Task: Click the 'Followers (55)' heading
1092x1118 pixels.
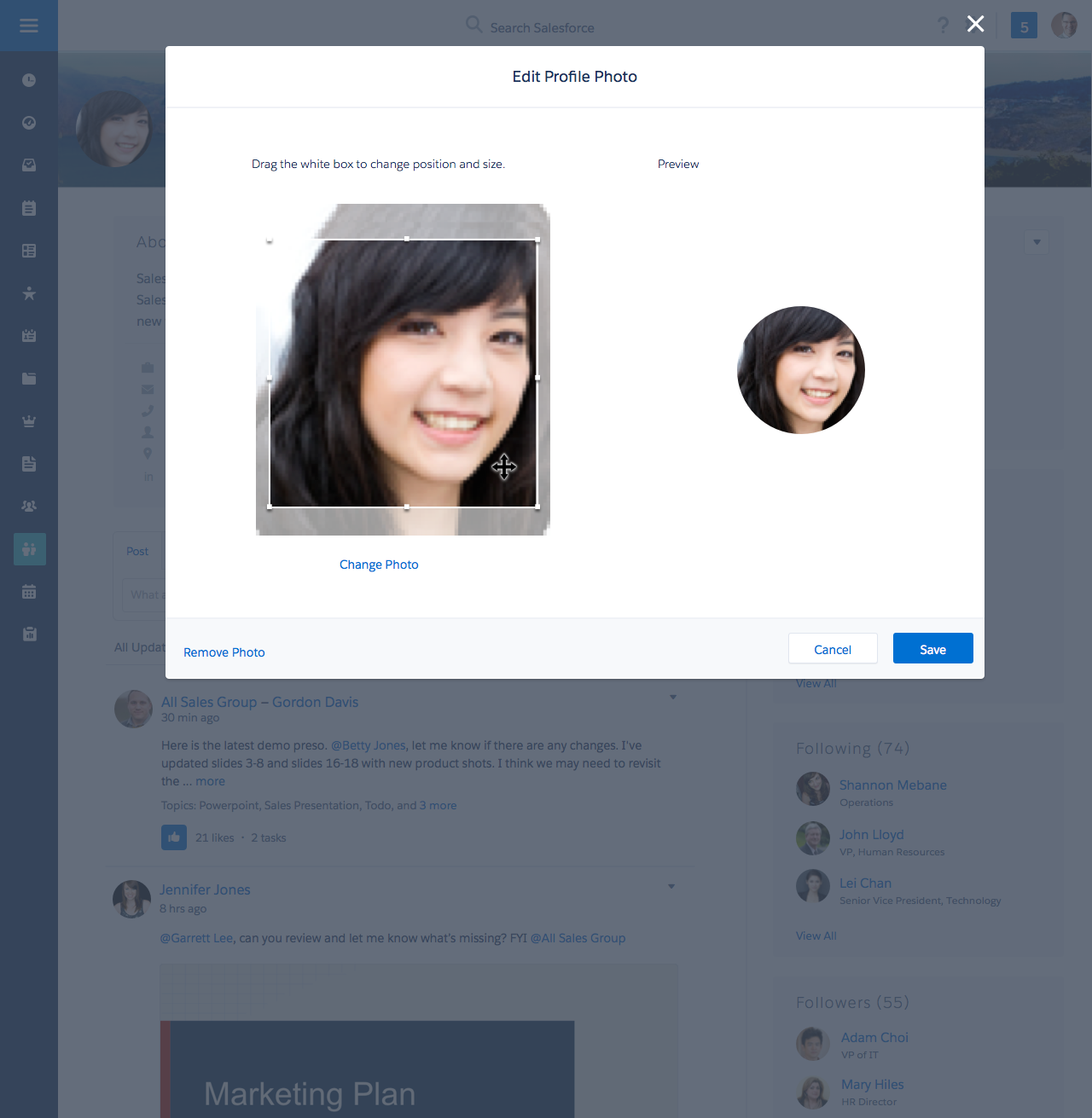Action: (x=852, y=1002)
